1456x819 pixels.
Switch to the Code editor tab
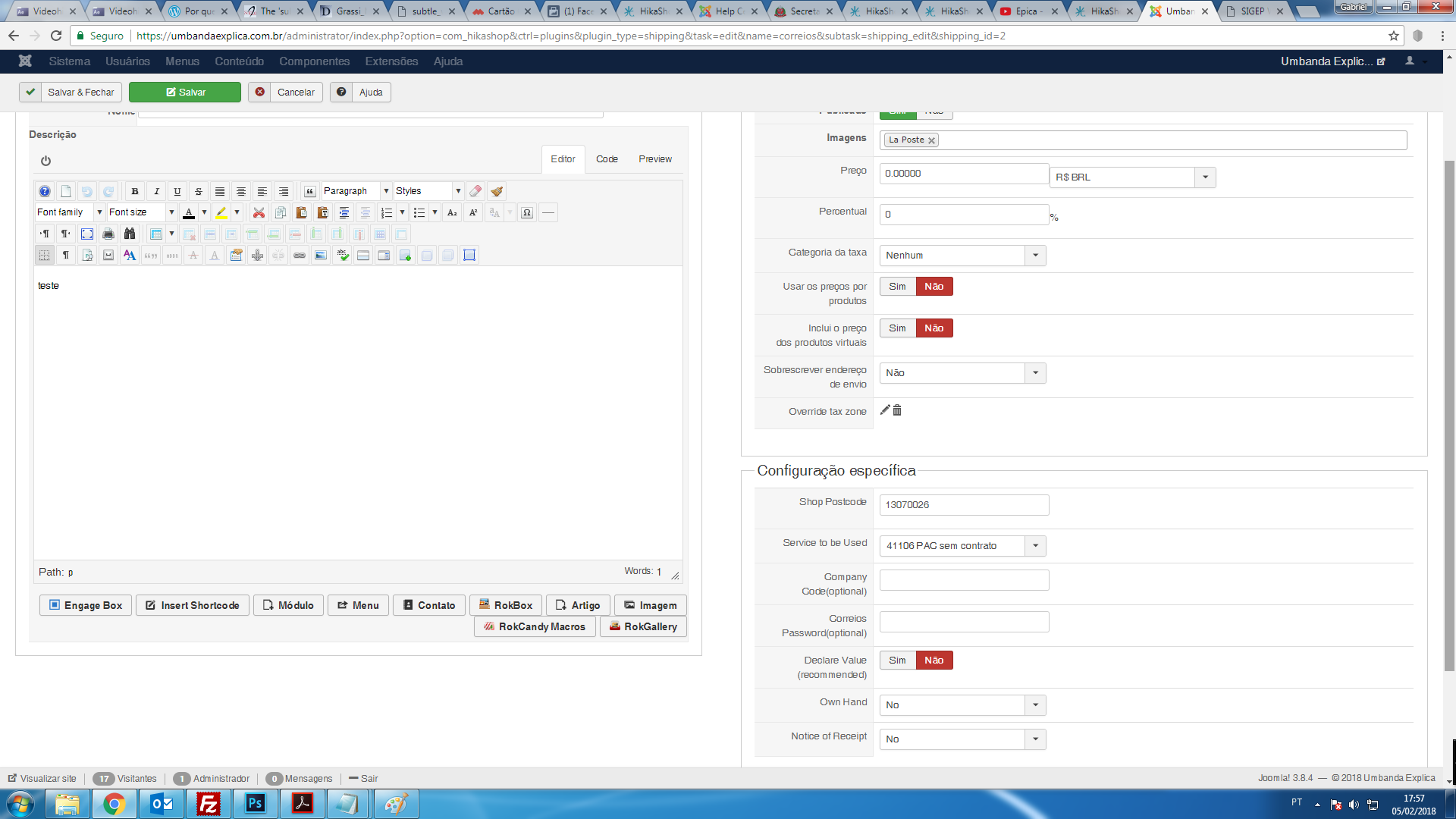607,159
